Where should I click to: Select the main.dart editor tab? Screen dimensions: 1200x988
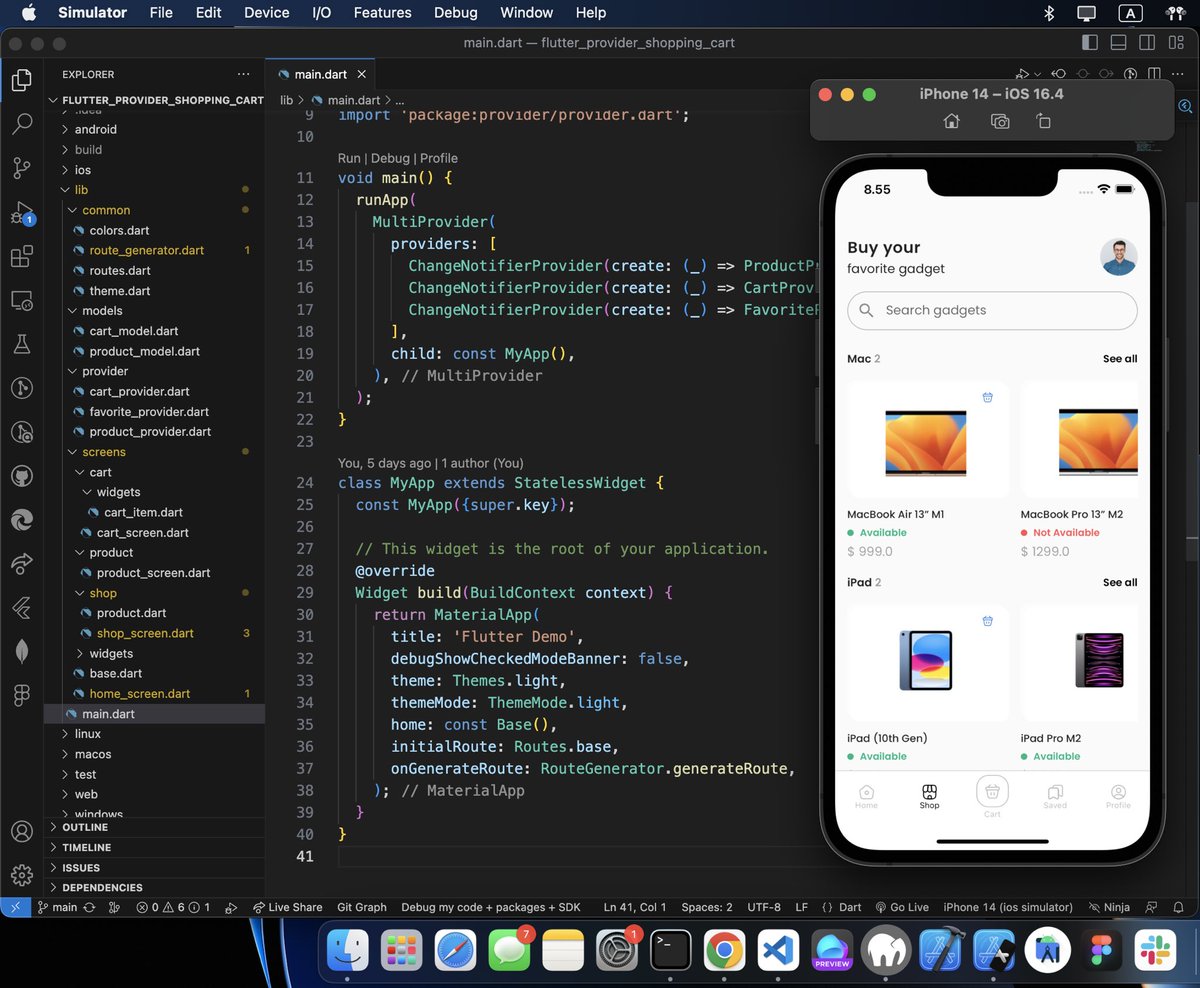(320, 74)
